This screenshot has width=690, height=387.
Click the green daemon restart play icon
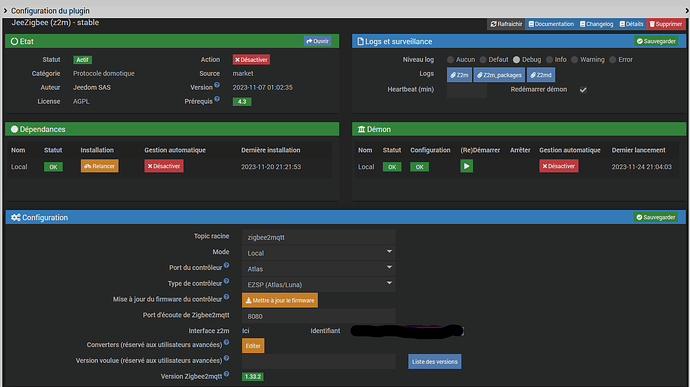pyautogui.click(x=466, y=166)
